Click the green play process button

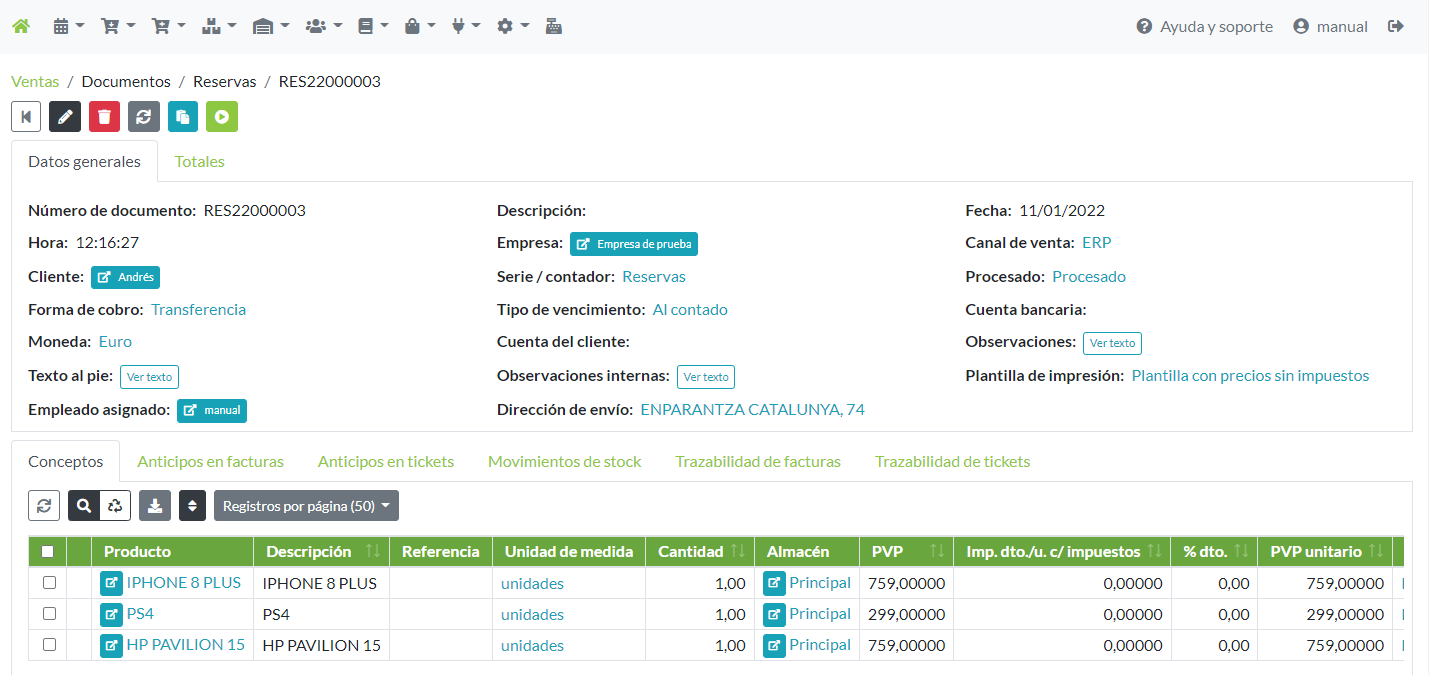[x=222, y=117]
